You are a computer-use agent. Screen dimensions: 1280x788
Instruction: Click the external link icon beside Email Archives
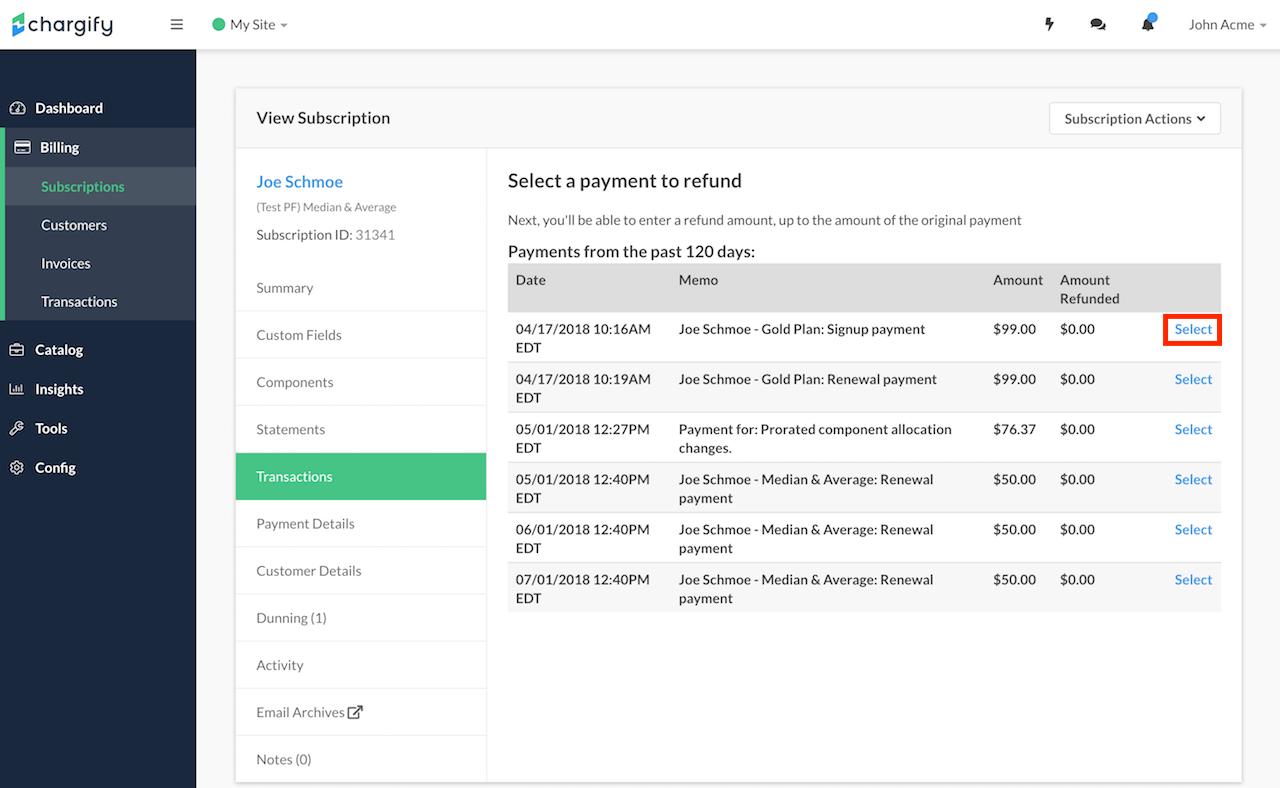coord(355,712)
